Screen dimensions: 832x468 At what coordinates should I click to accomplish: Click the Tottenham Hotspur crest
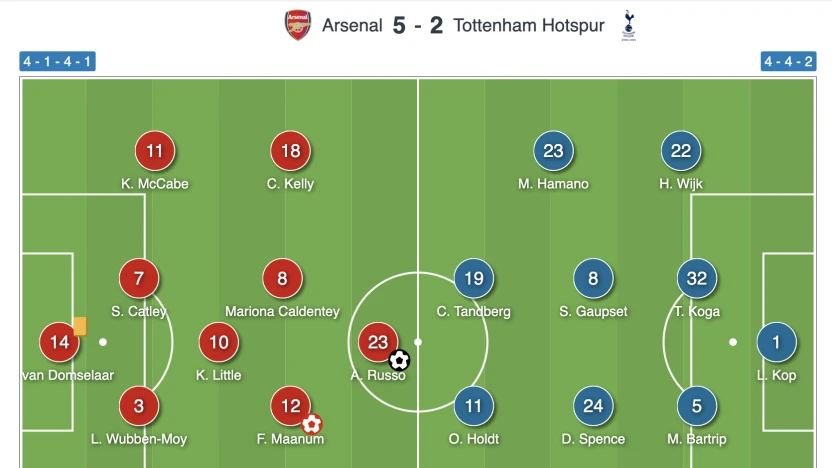click(628, 25)
